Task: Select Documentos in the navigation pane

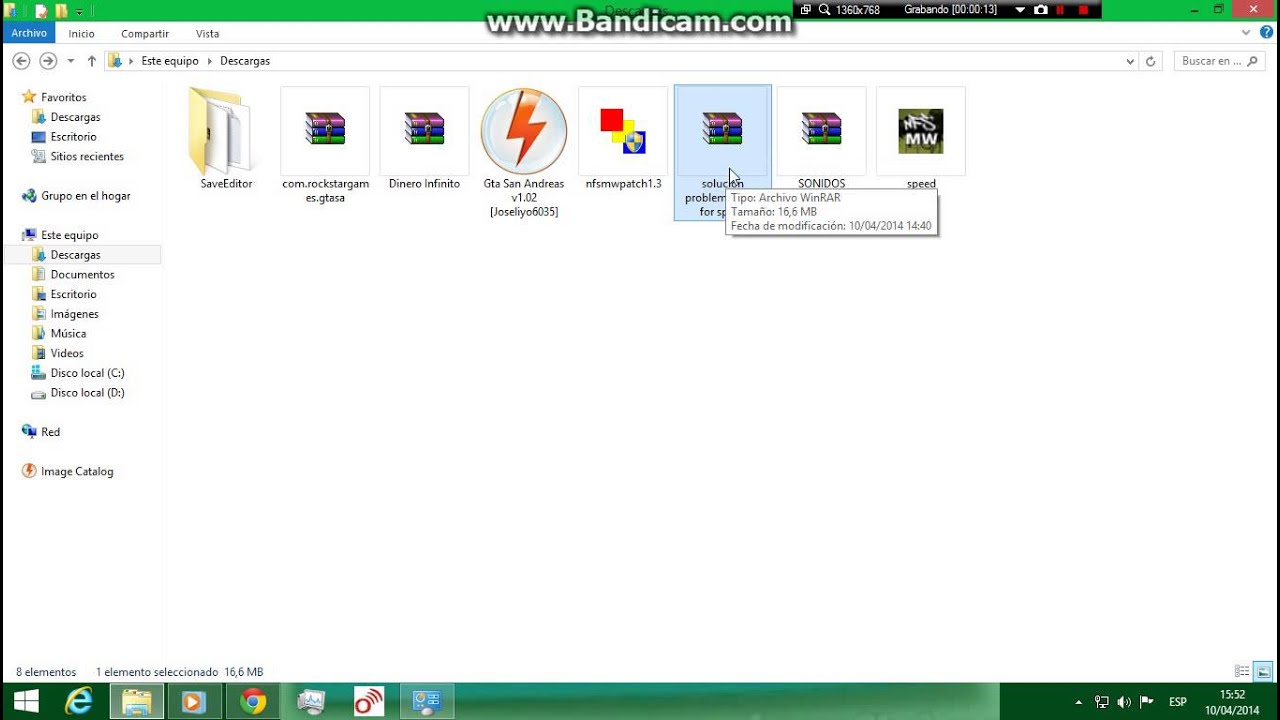Action: click(83, 274)
